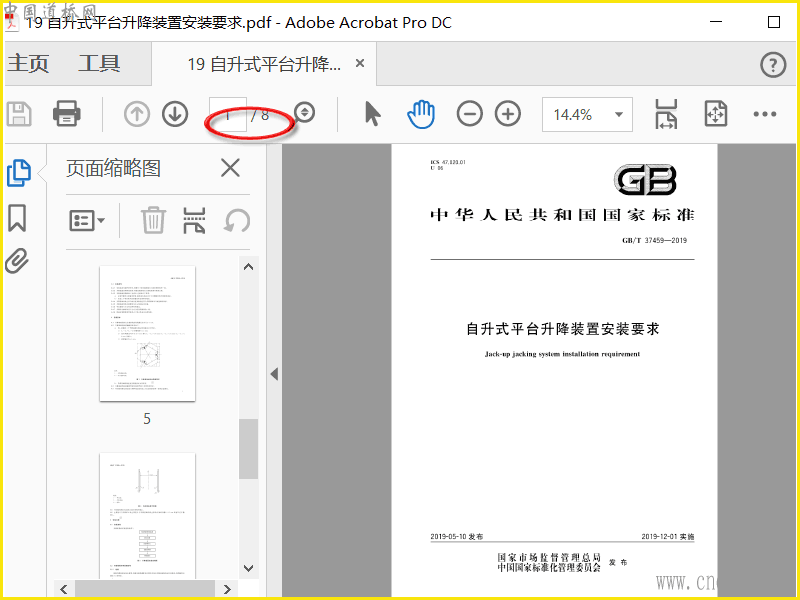Viewport: 800px width, 600px height.
Task: Open the thumbnail options dropdown menu
Action: point(87,221)
